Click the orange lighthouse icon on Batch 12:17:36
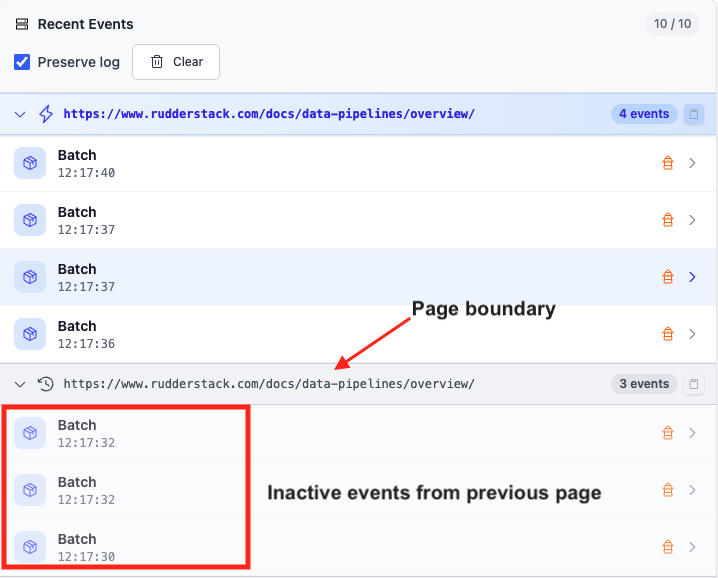Image resolution: width=718 pixels, height=578 pixels. 668,334
